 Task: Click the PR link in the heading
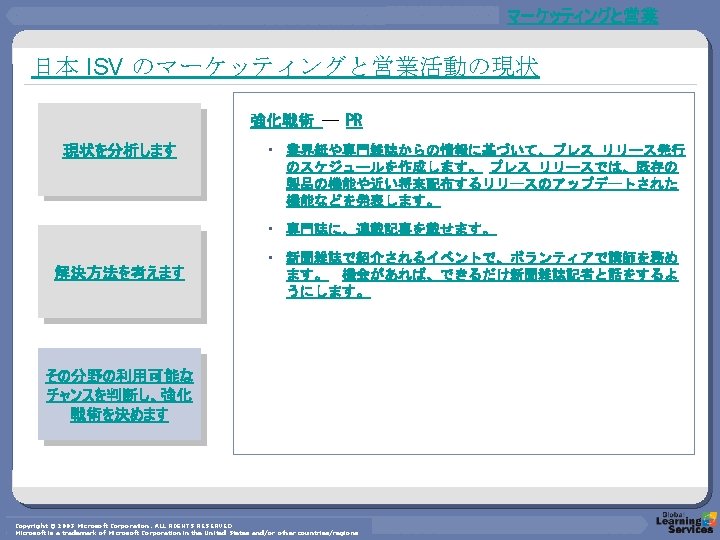point(354,121)
